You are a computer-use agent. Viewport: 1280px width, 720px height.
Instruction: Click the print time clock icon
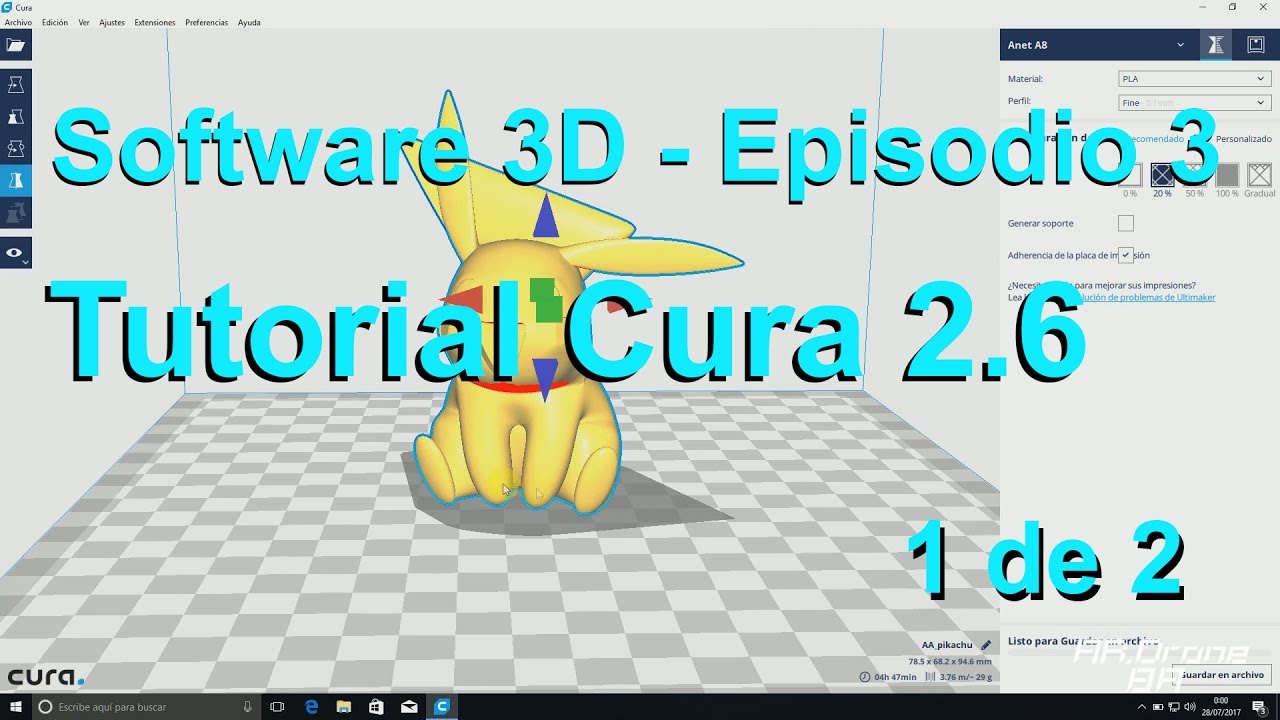click(865, 677)
